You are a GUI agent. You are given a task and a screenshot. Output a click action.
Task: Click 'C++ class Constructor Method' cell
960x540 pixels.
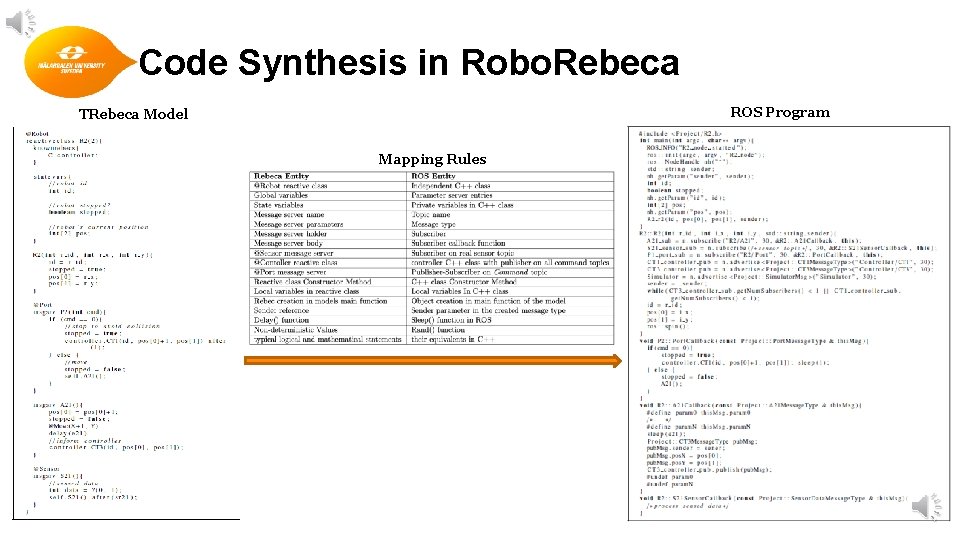coord(511,282)
